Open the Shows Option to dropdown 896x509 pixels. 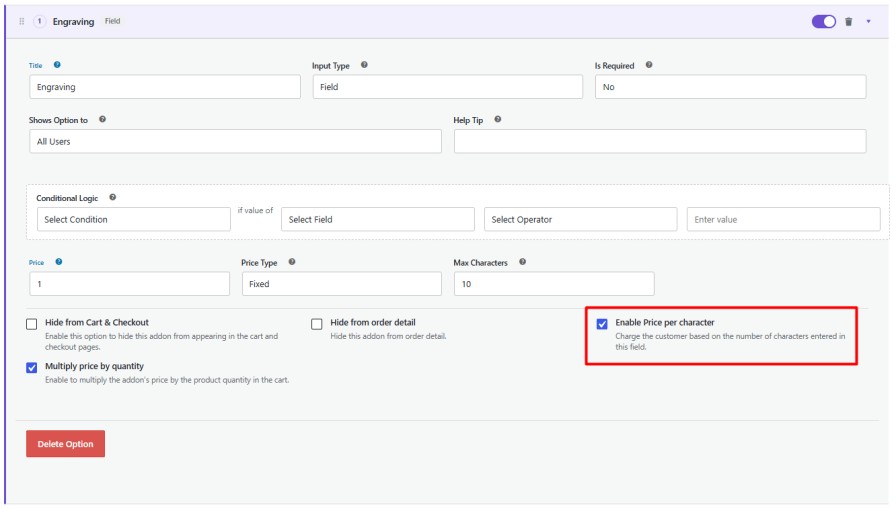tap(235, 141)
